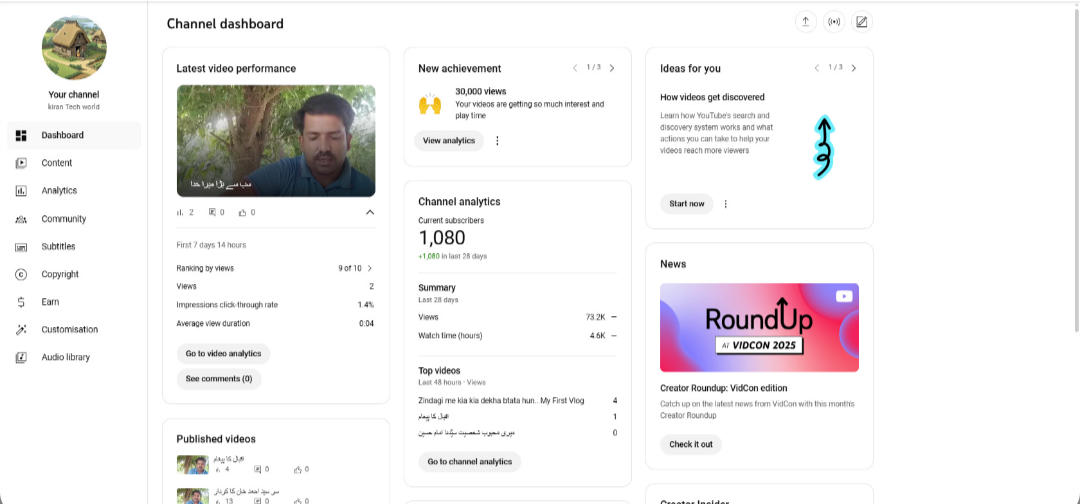
Task: Click 'Impressions click-through rate' row
Action: click(x=276, y=305)
